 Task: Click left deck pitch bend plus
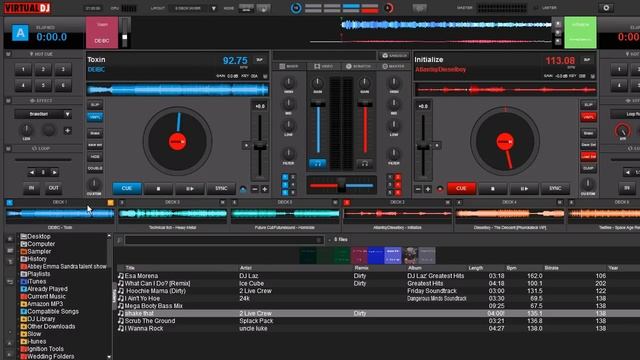pos(264,189)
